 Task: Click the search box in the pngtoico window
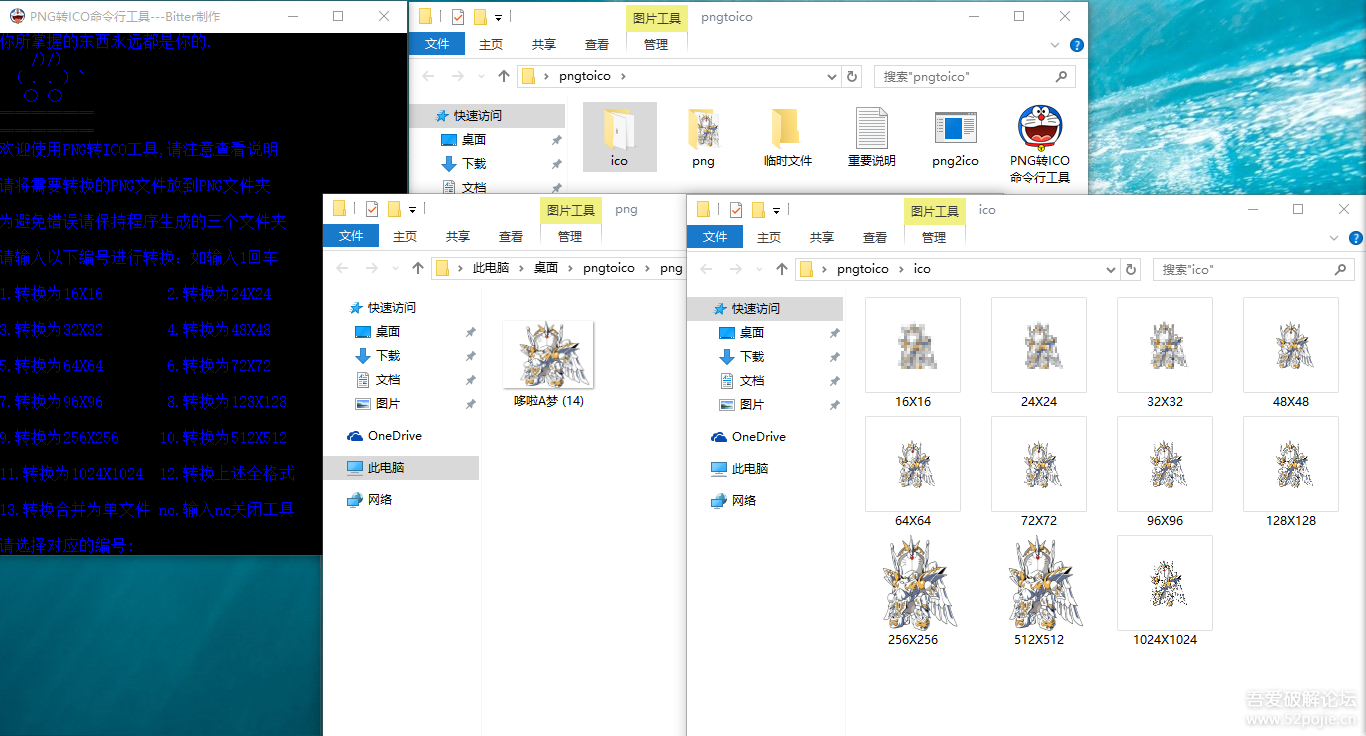coord(975,76)
